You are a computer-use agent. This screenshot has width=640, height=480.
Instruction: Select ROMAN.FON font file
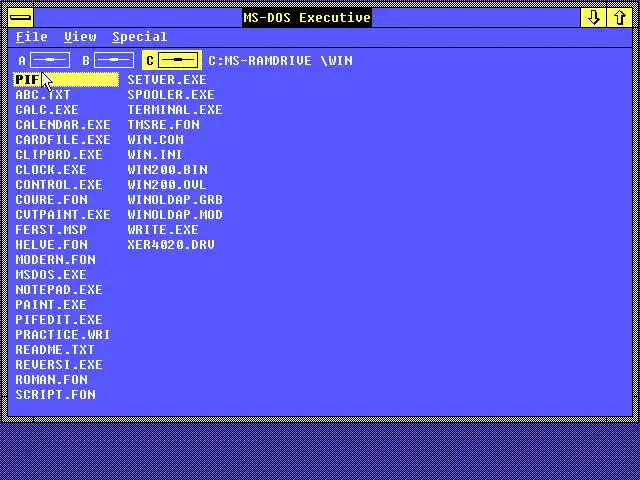pyautogui.click(x=51, y=380)
